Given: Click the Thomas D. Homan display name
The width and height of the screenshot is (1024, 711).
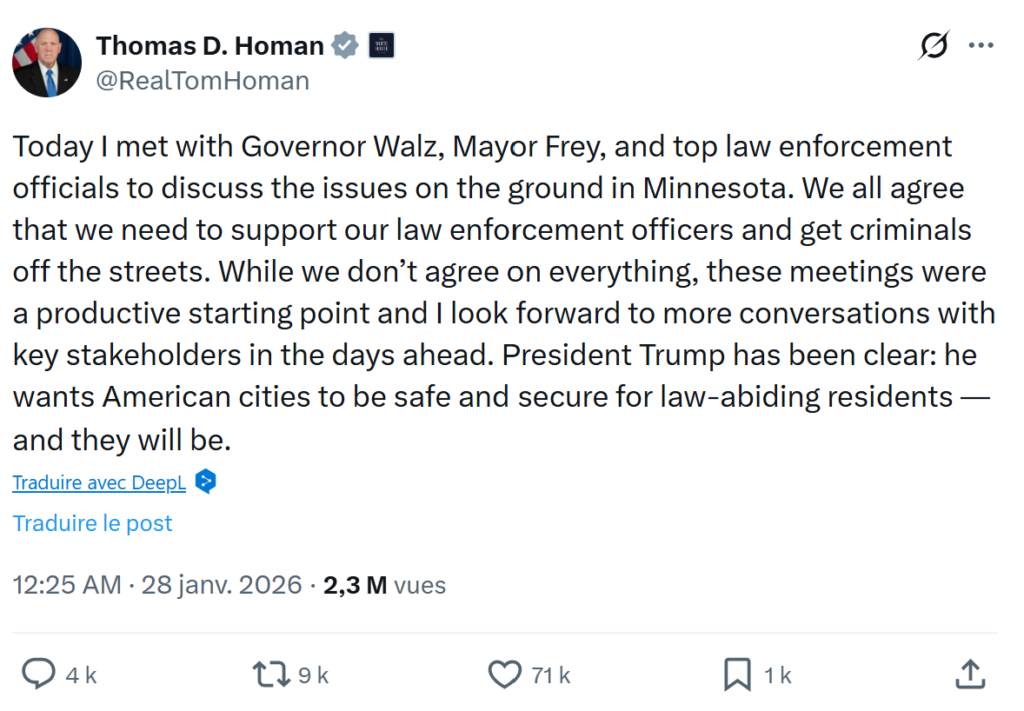Looking at the screenshot, I should [210, 45].
